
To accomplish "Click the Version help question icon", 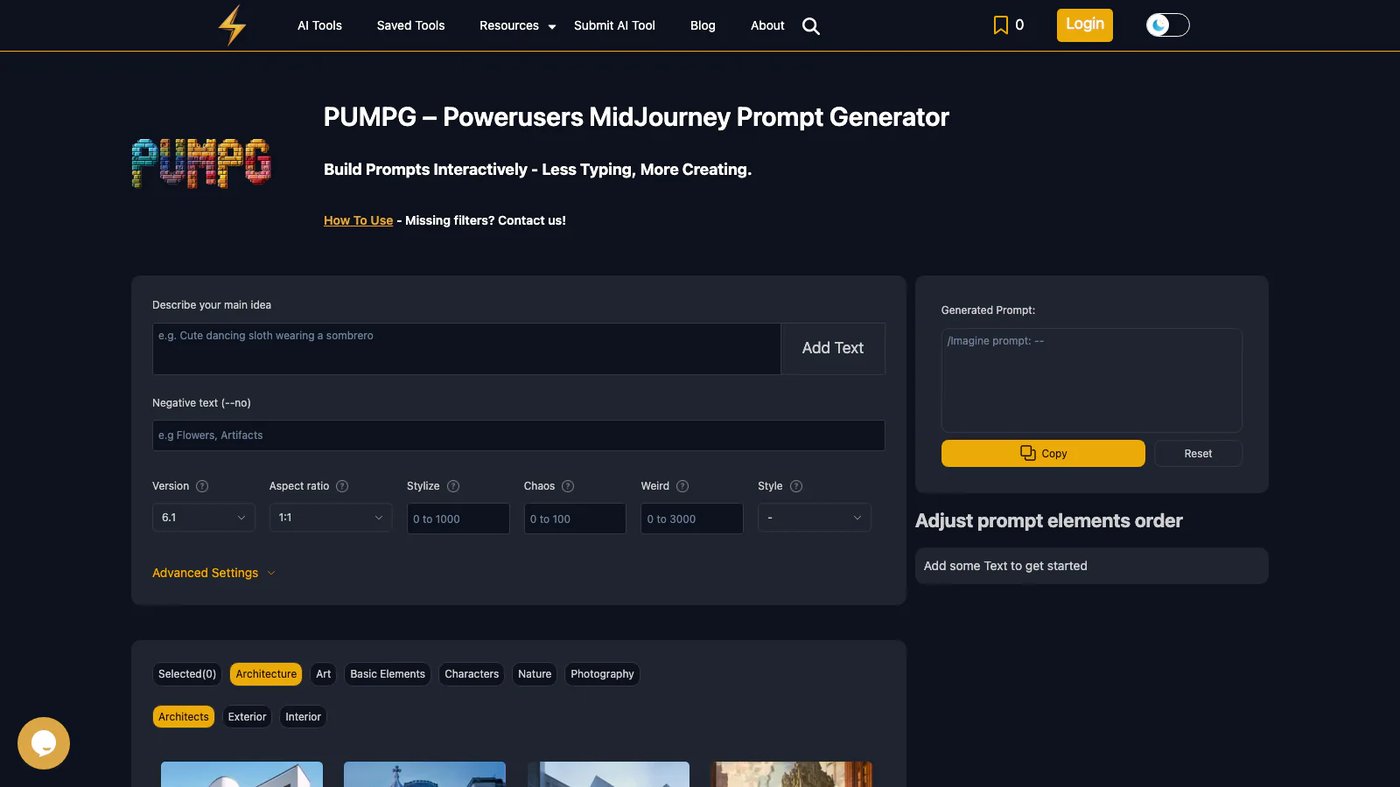I will (202, 486).
